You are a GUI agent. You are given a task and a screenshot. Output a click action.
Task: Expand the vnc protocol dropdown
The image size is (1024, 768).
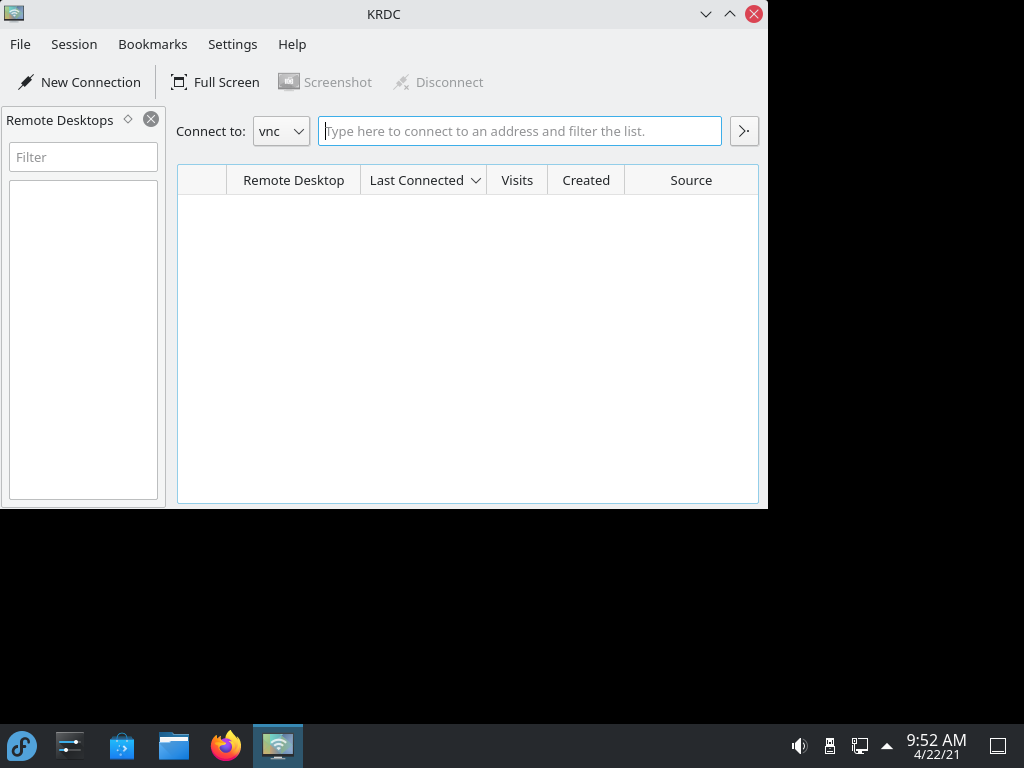281,131
